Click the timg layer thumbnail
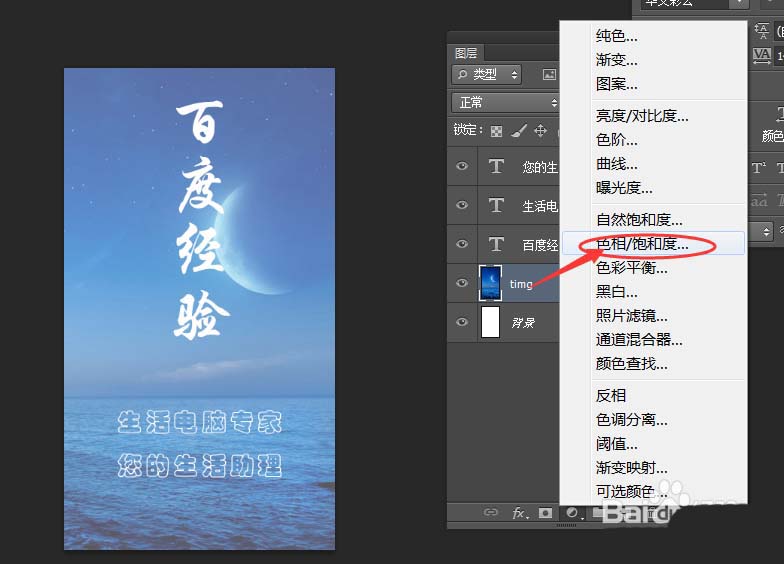 [490, 283]
